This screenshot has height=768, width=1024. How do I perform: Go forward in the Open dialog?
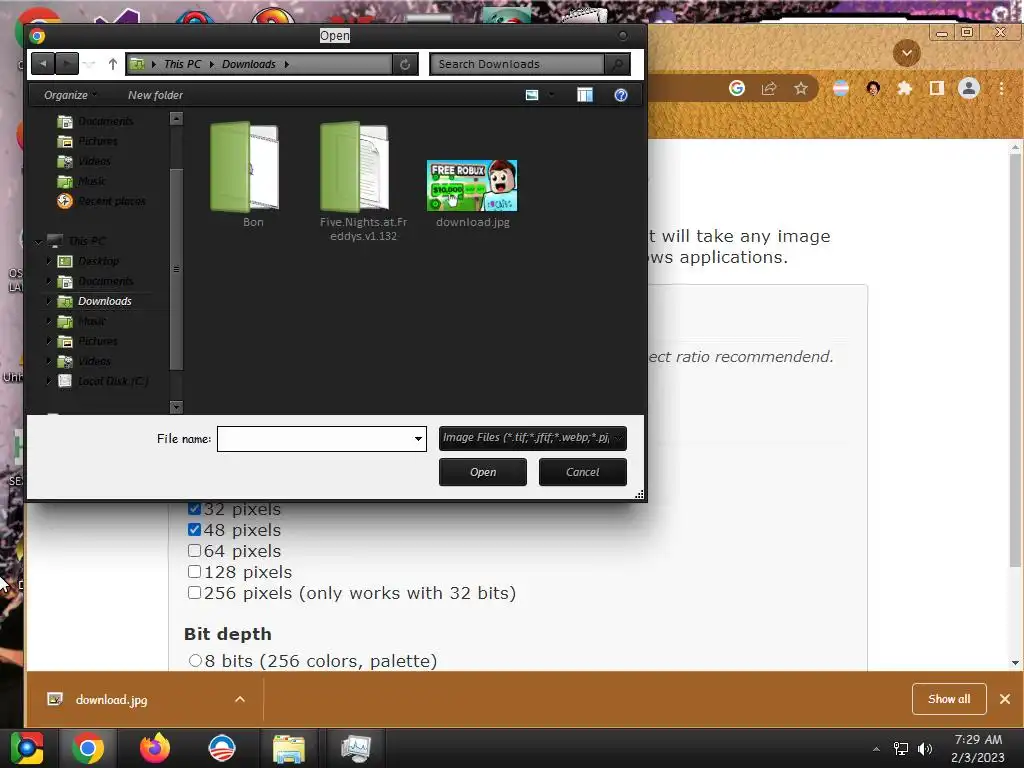(x=67, y=63)
